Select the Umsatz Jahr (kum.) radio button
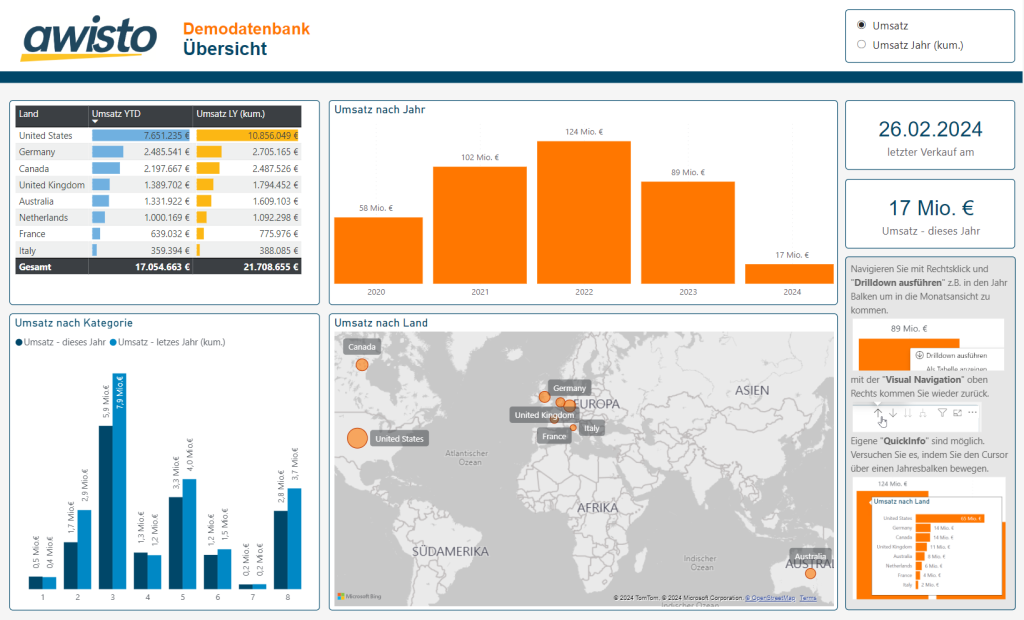Viewport: 1024px width, 620px height. coord(864,42)
